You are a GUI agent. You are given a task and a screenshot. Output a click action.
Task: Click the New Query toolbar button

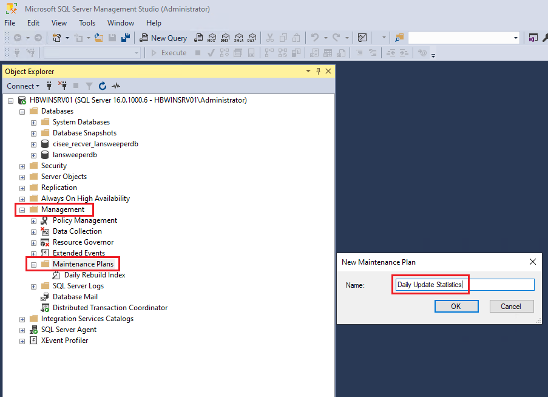(163, 38)
